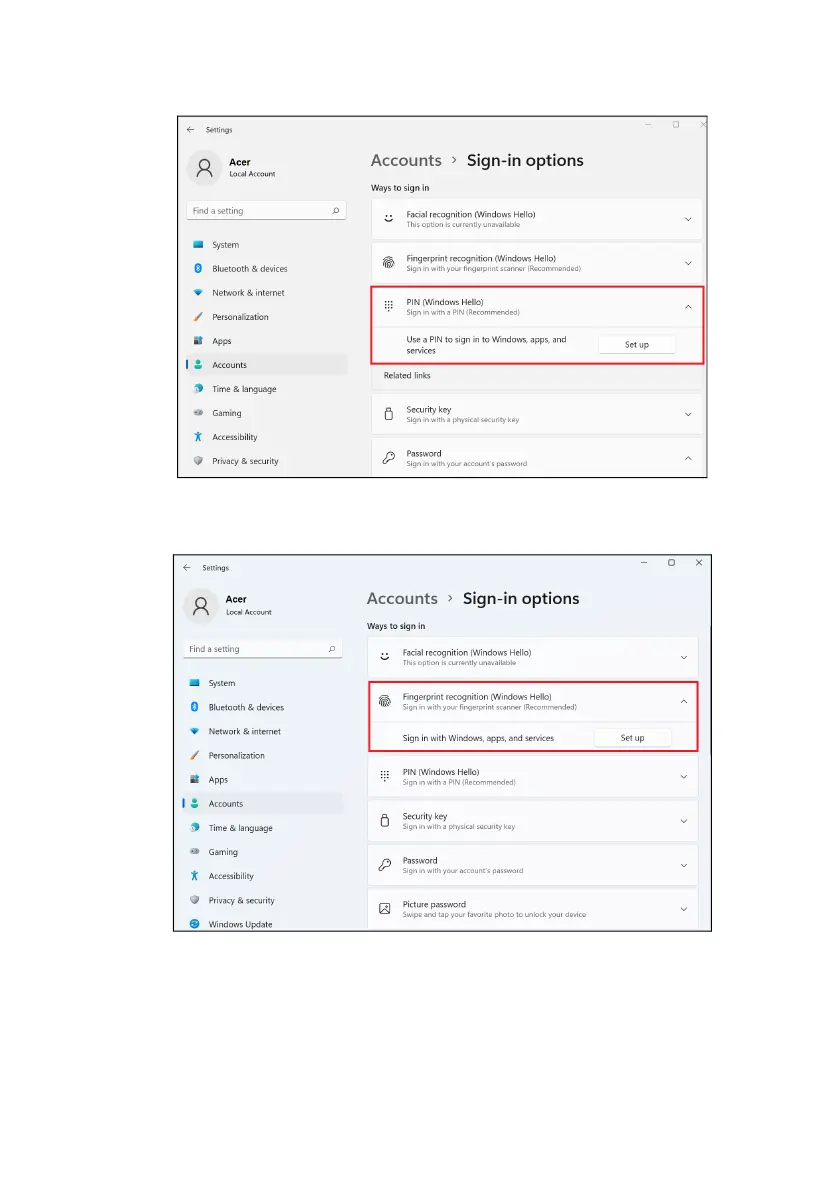Click the Accounts breadcrumb in the lower window
Viewport: 839px width, 1191px height.
coord(402,599)
